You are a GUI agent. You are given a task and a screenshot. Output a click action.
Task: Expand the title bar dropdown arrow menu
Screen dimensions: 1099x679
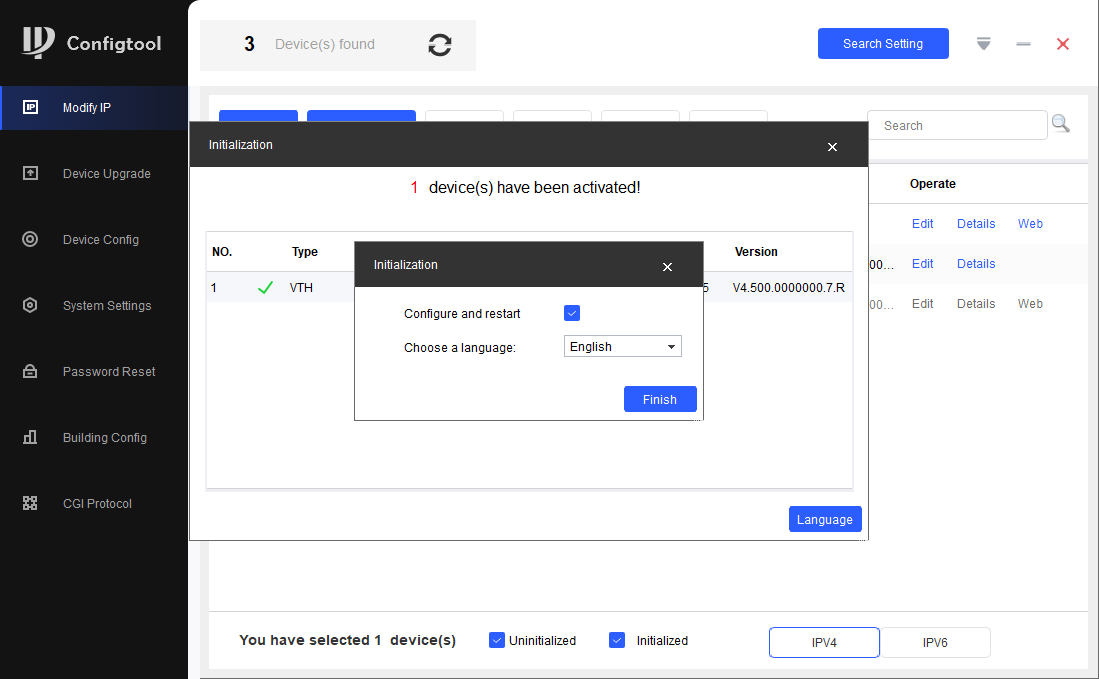[984, 44]
